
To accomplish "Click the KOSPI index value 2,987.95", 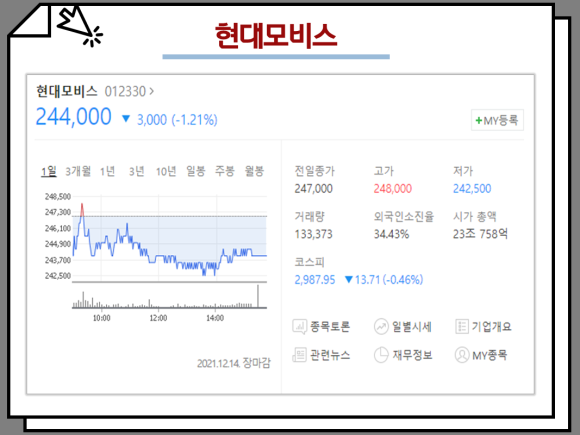I will click(315, 280).
